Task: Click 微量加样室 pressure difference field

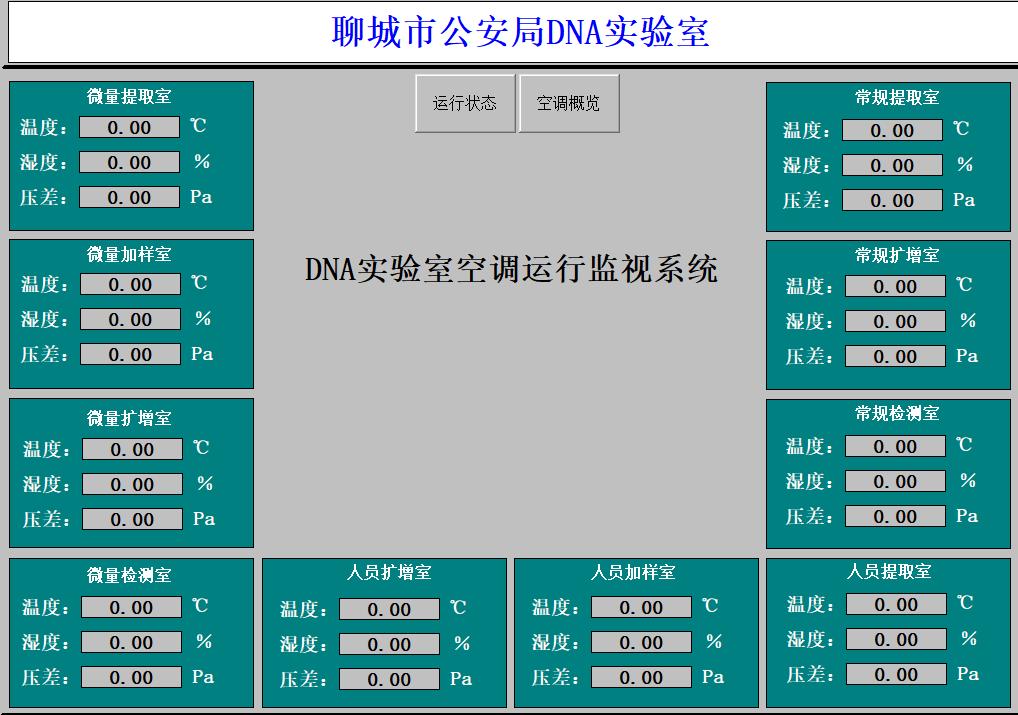Action: point(130,354)
